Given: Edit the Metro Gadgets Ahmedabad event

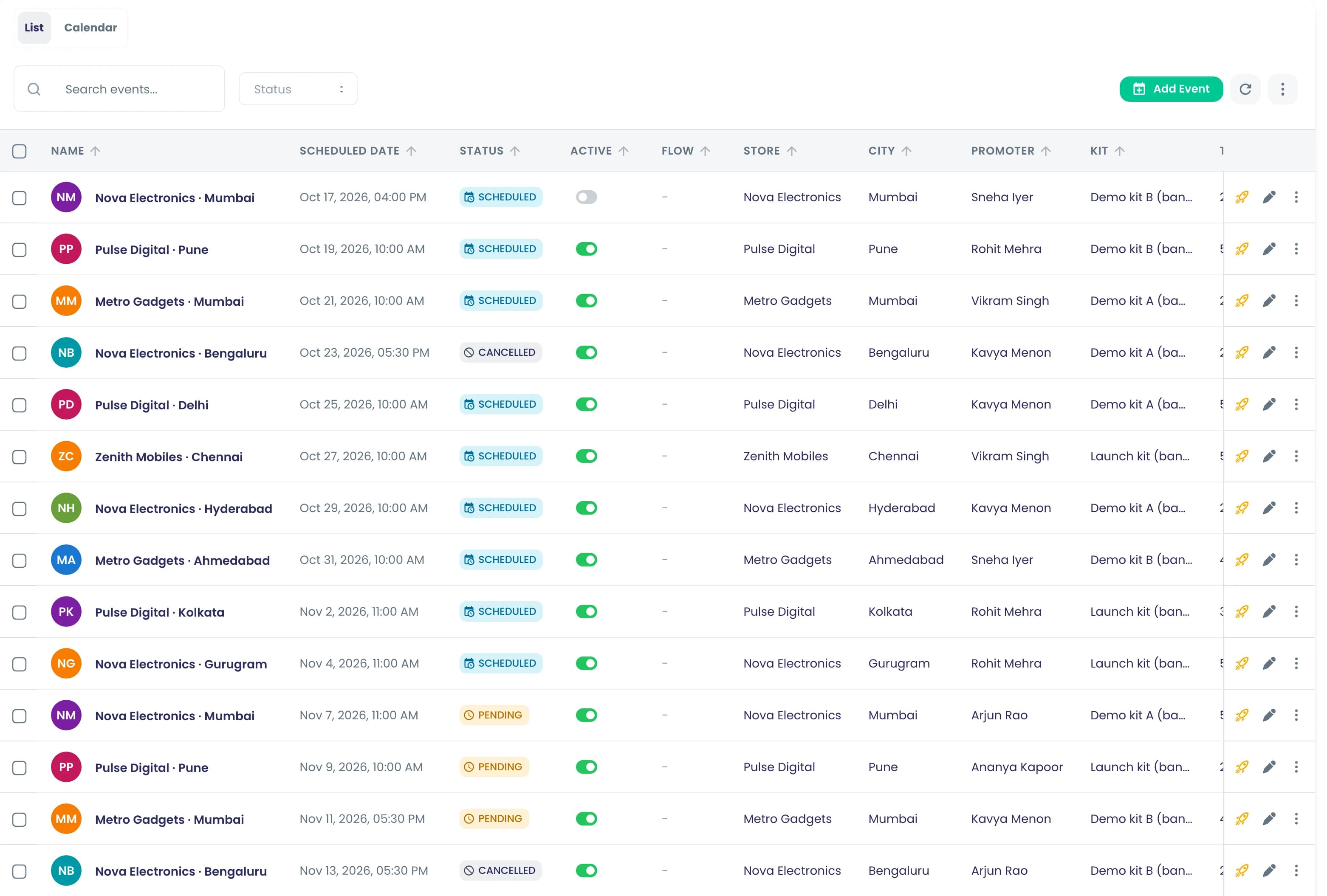Looking at the screenshot, I should (1269, 560).
